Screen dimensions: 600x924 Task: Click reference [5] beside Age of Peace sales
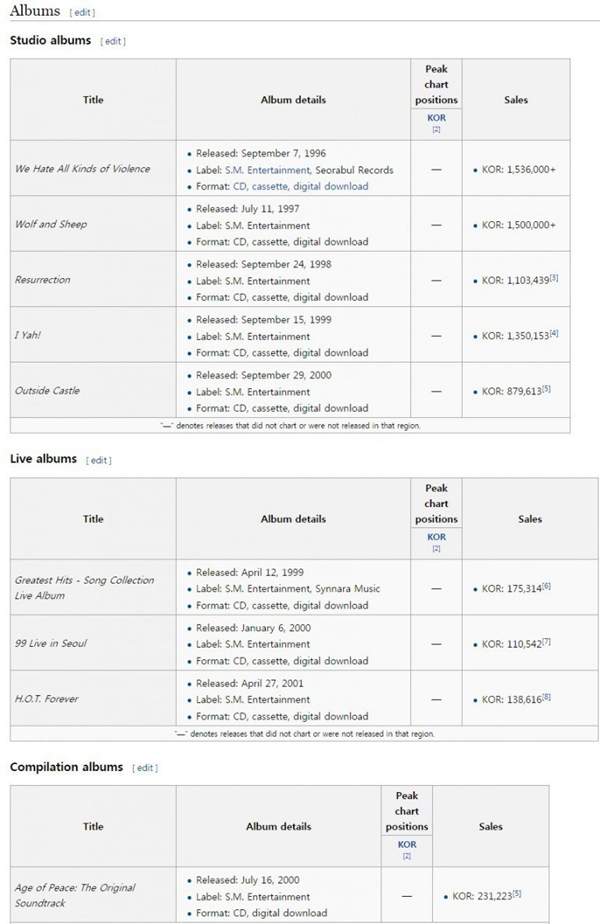[518, 894]
